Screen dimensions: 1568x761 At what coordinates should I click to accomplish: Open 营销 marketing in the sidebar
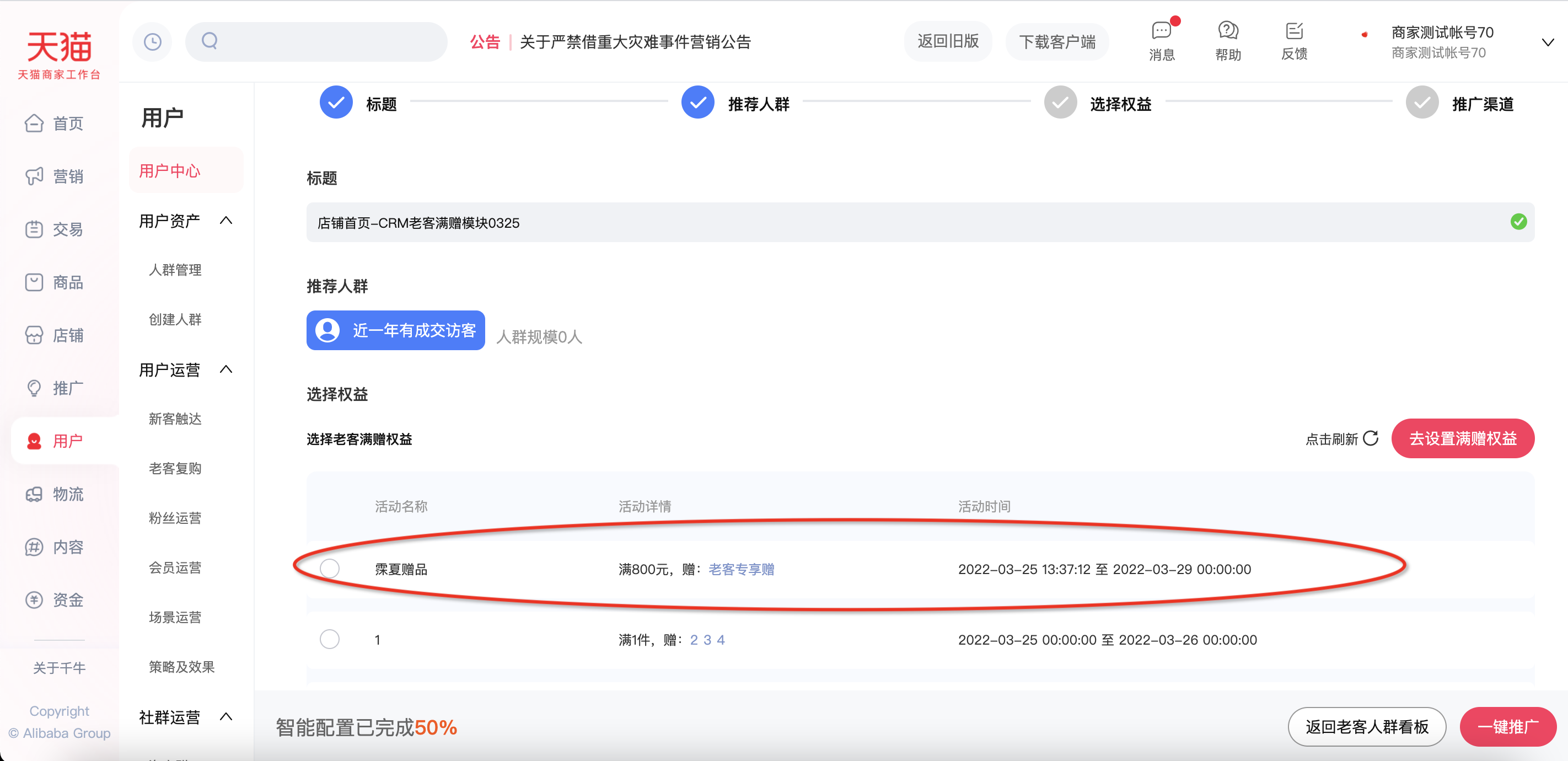(x=55, y=176)
